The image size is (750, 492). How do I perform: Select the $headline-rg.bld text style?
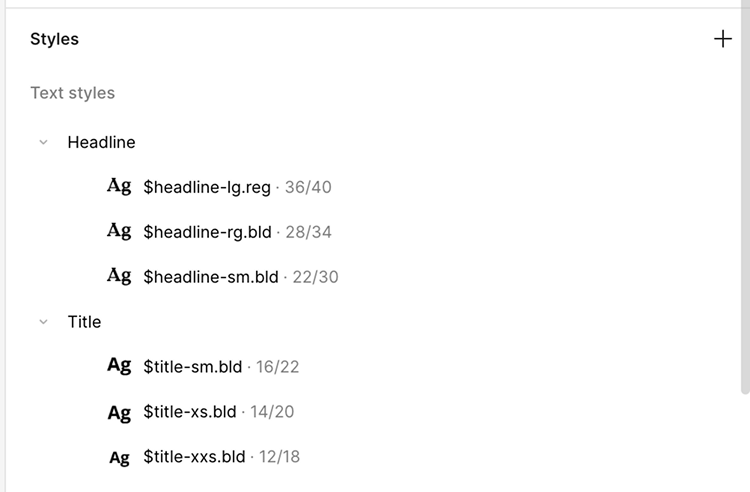tap(207, 232)
